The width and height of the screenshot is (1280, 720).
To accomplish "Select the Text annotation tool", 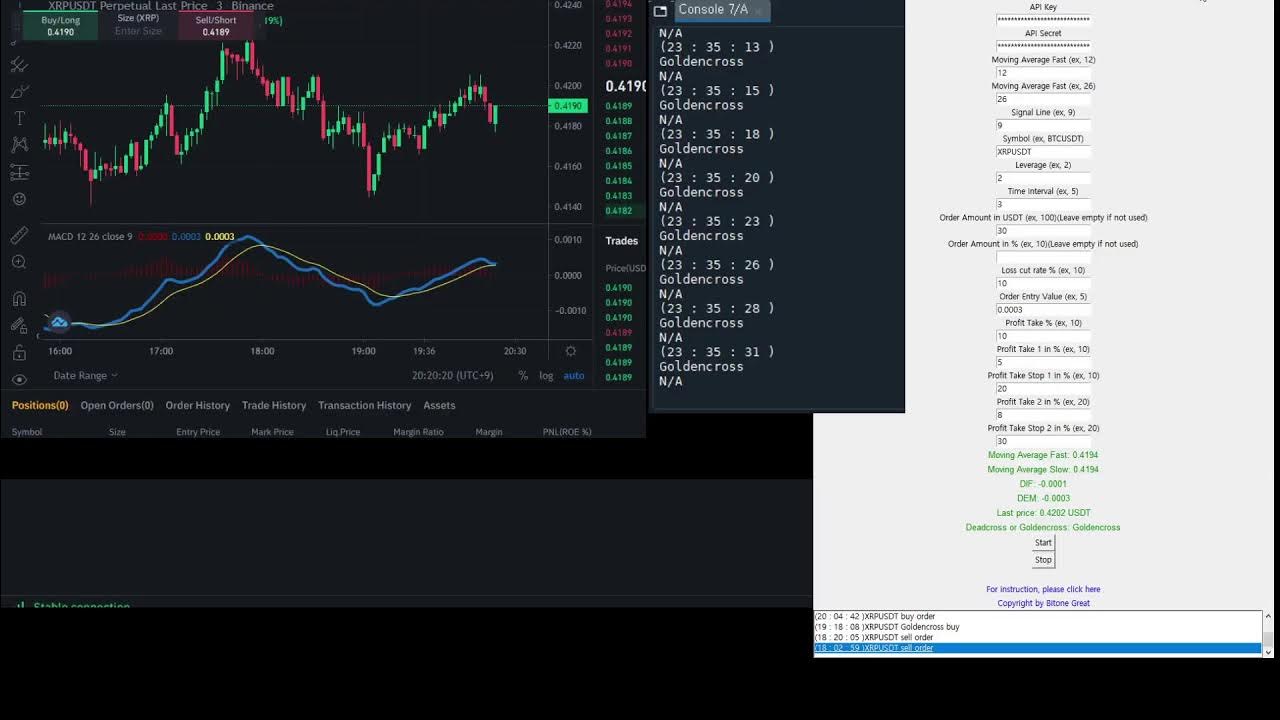I will [19, 118].
